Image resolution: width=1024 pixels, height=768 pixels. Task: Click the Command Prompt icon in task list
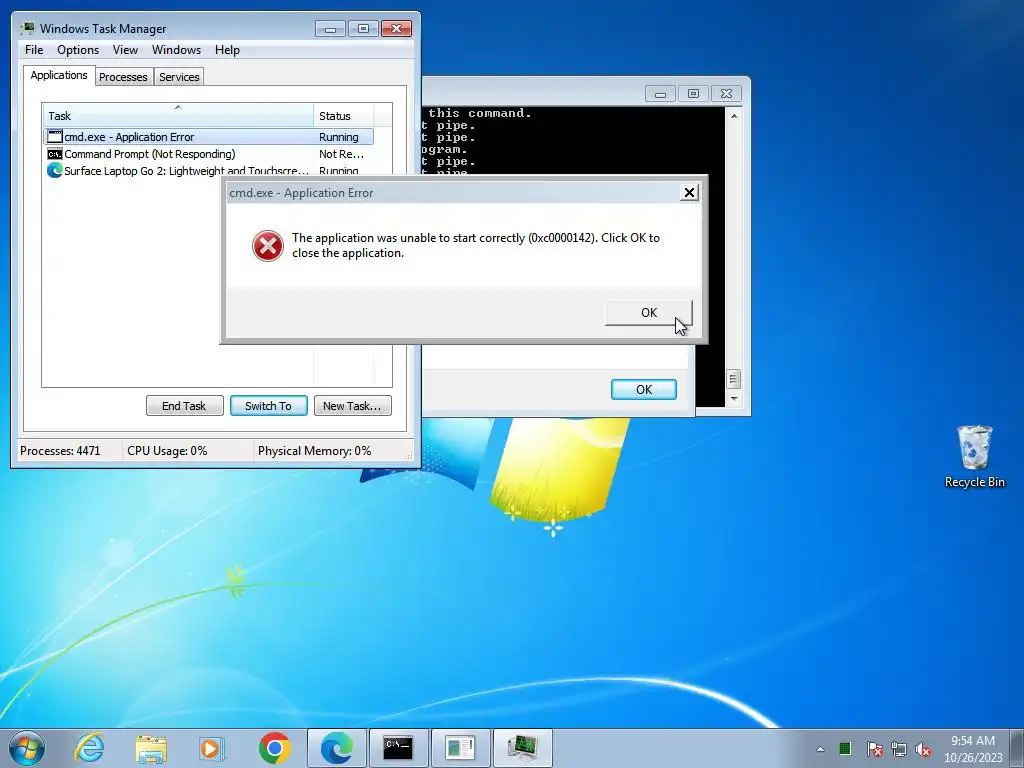(x=55, y=153)
